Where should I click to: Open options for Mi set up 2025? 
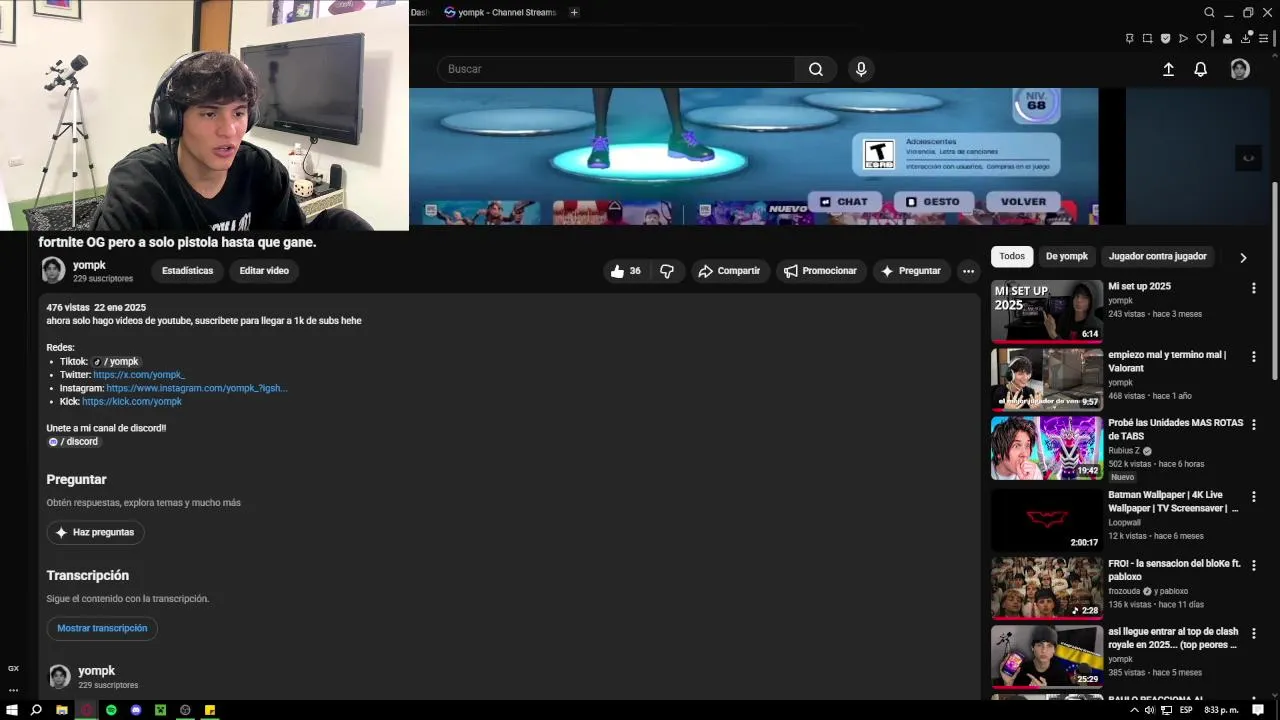[1253, 288]
